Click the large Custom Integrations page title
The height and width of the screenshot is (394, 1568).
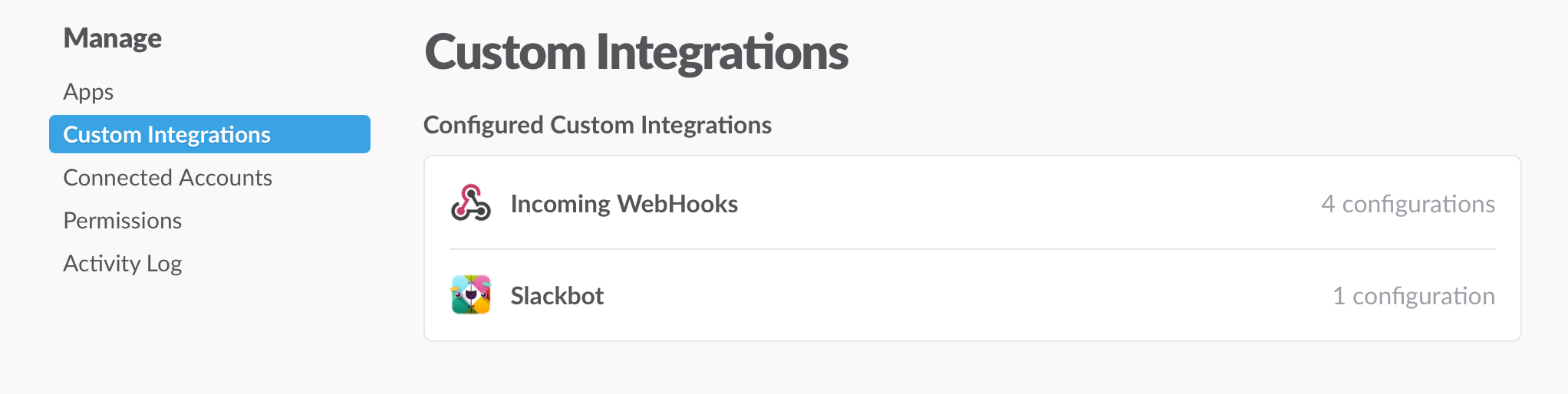[x=636, y=52]
